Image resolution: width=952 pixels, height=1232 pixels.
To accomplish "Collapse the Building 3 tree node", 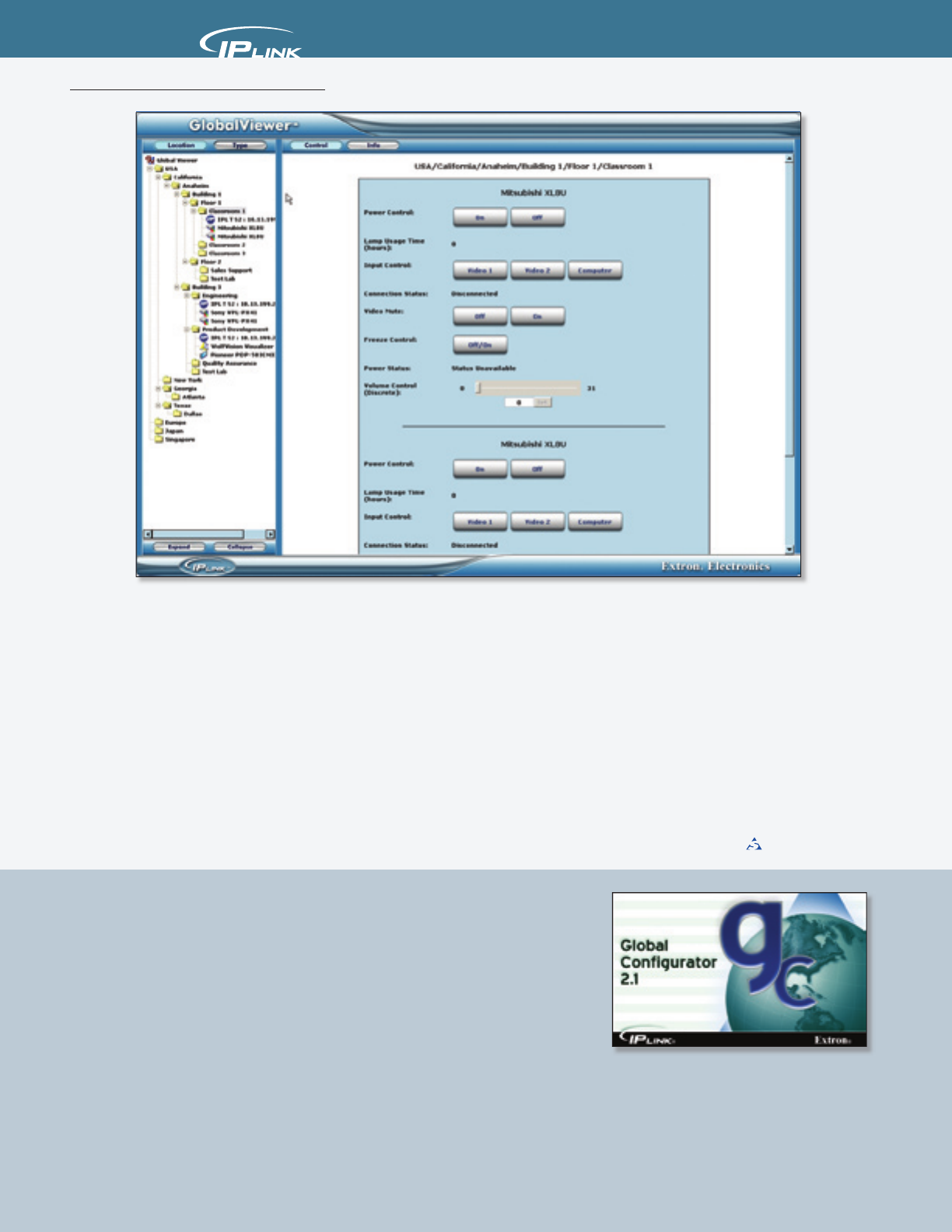I will point(177,287).
